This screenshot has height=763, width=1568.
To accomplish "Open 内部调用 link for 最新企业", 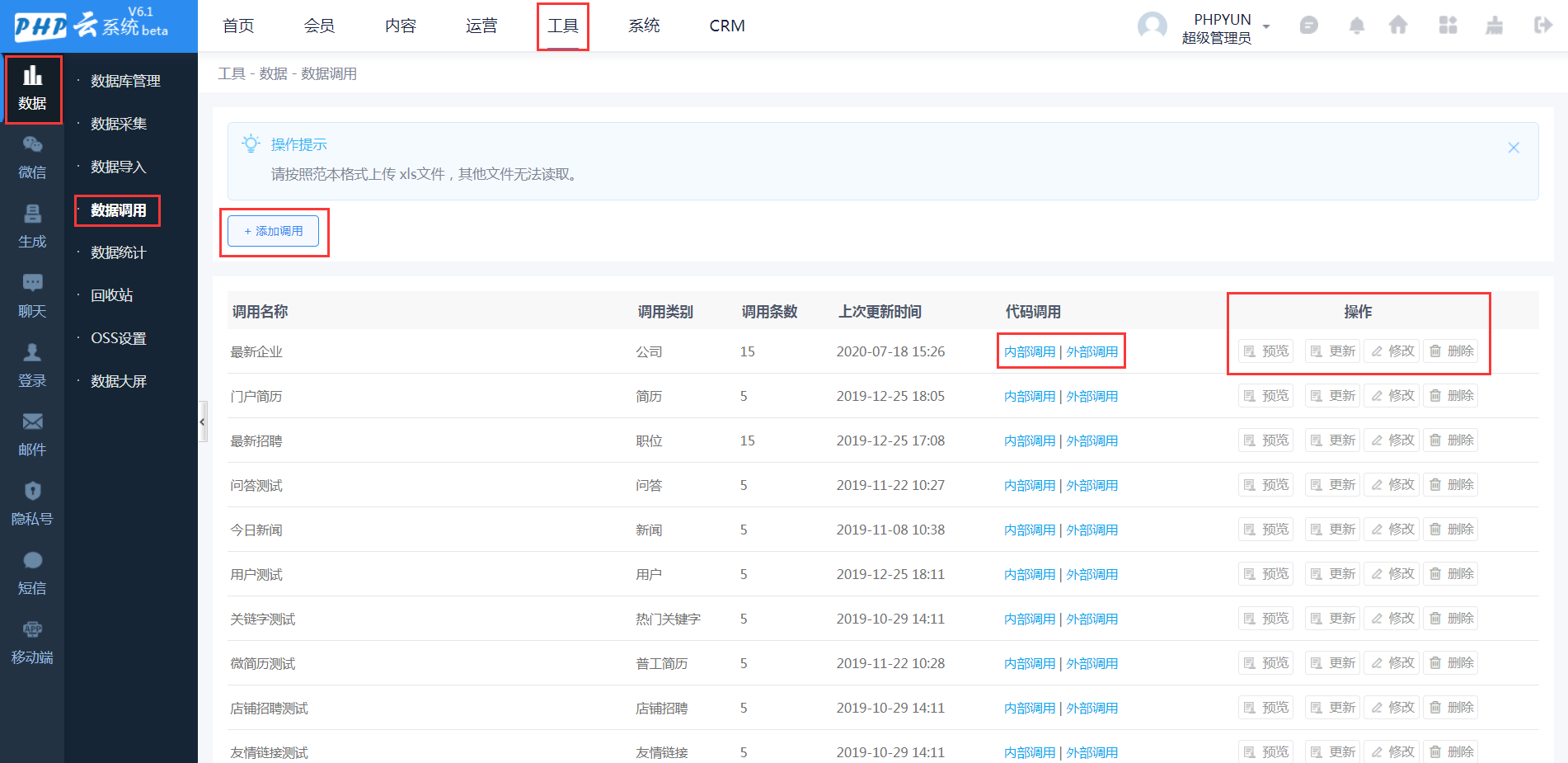I will tap(1030, 351).
